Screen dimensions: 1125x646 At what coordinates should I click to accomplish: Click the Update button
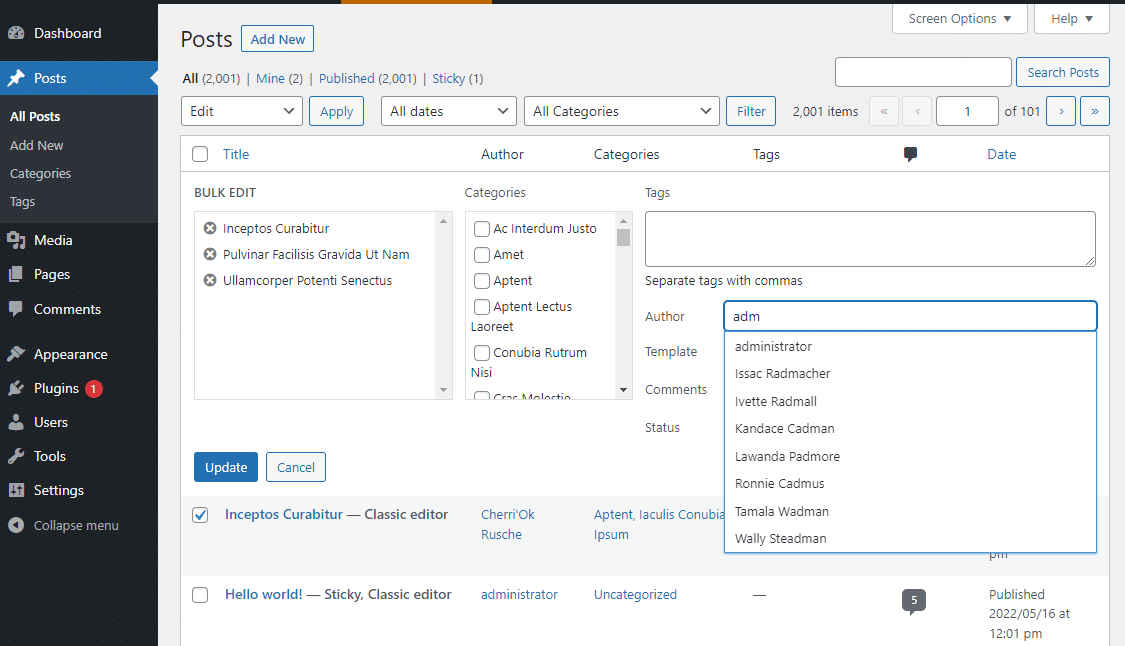[x=226, y=467]
